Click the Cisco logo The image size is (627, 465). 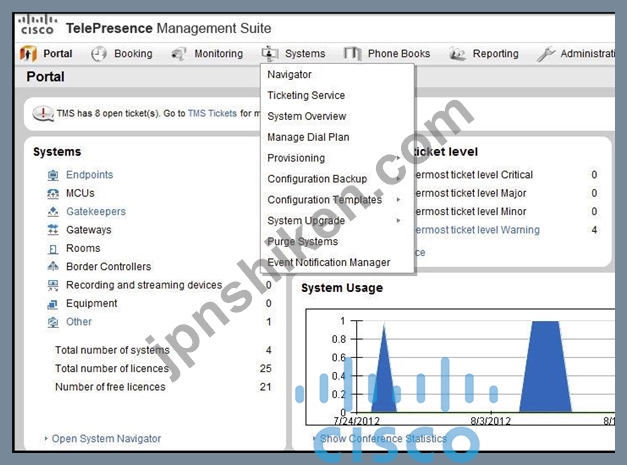[37, 25]
